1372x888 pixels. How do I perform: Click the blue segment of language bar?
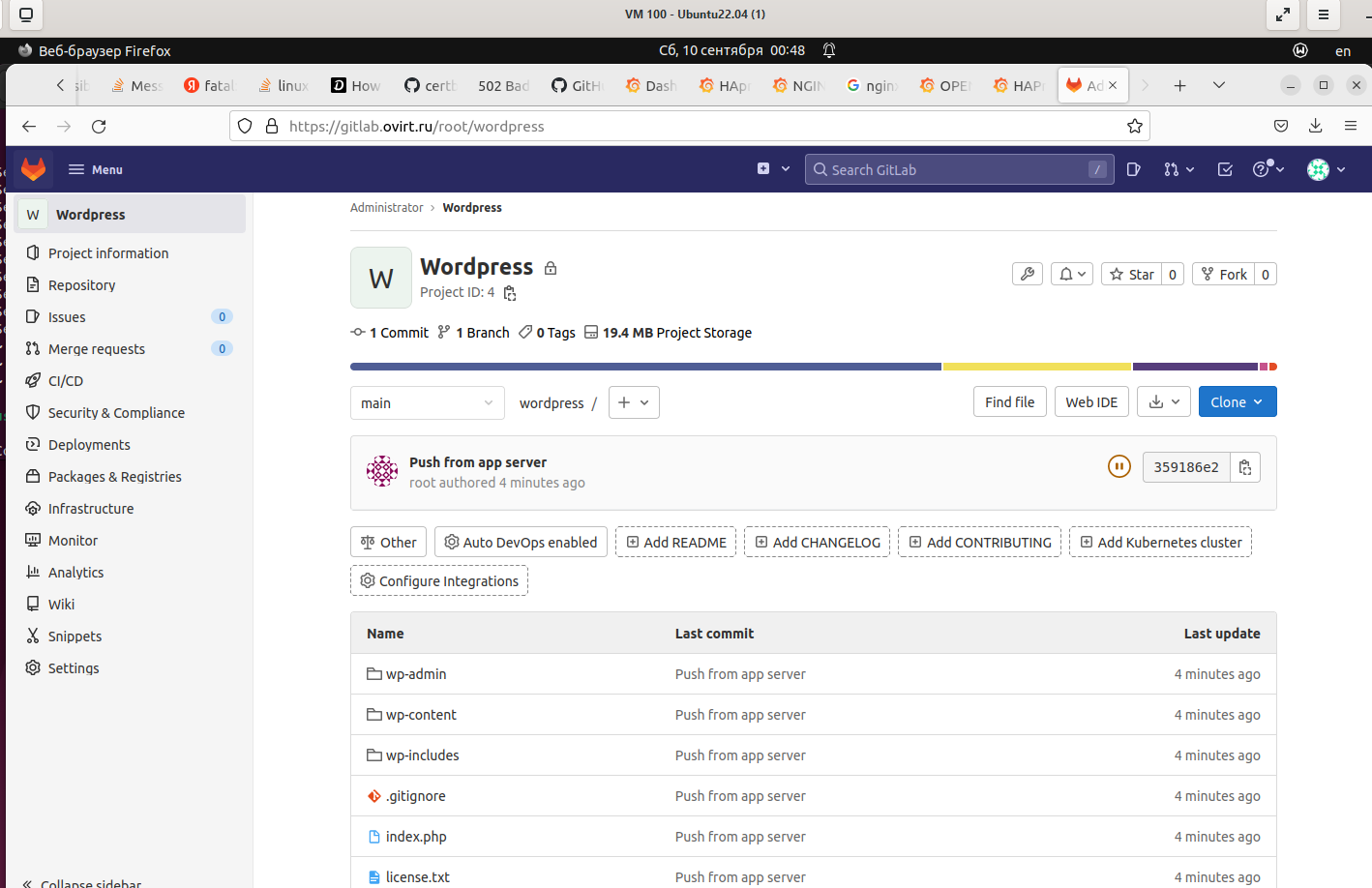point(645,367)
